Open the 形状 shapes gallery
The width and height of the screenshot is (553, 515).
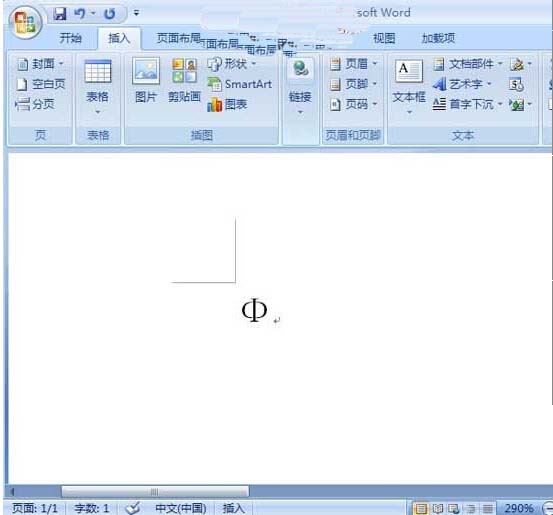click(231, 64)
